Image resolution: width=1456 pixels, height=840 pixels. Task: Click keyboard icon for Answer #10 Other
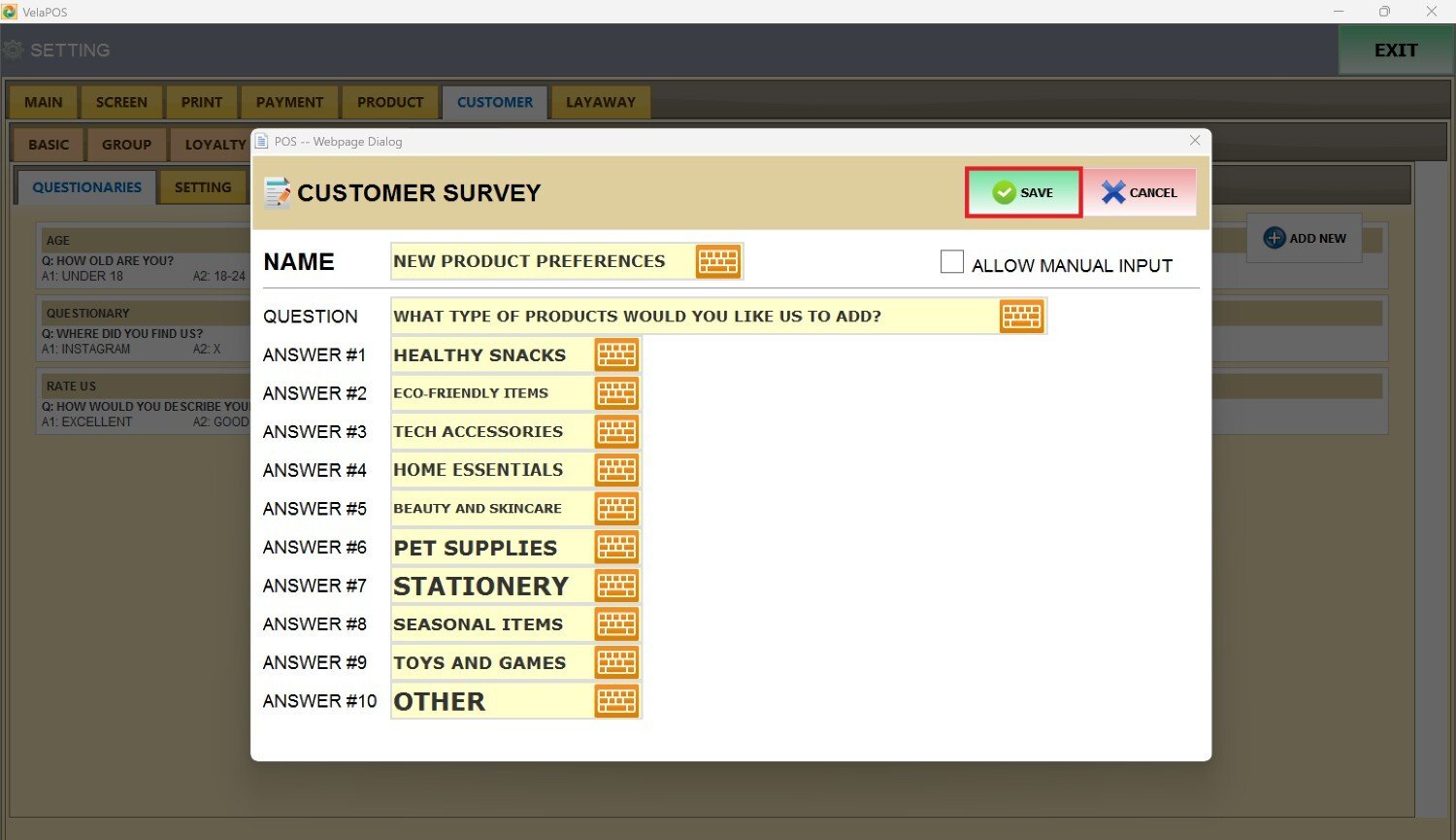click(616, 701)
